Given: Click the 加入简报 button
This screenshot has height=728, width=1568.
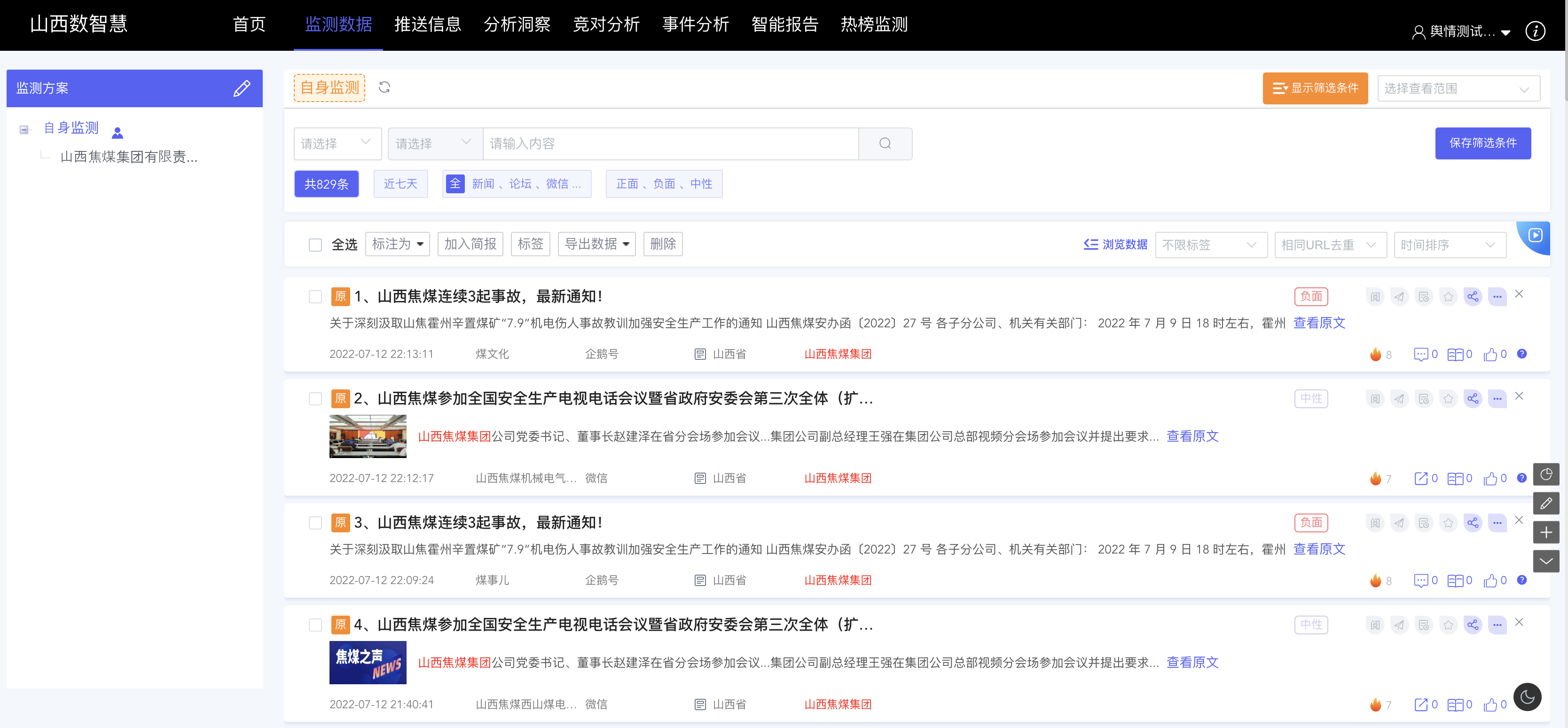Looking at the screenshot, I should 470,244.
